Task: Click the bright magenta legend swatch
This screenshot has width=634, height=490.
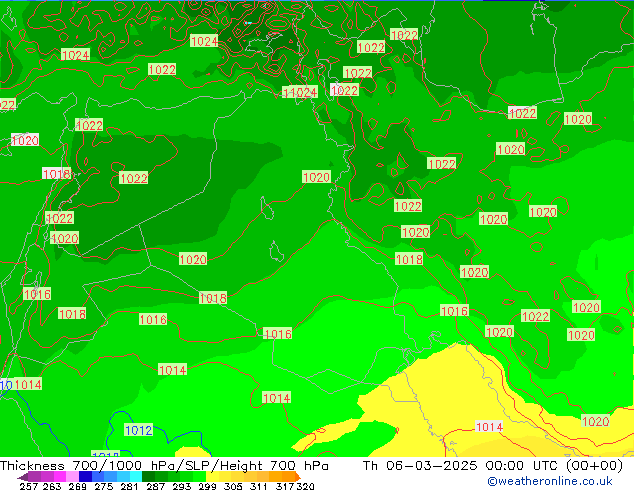Action: [x=60, y=476]
